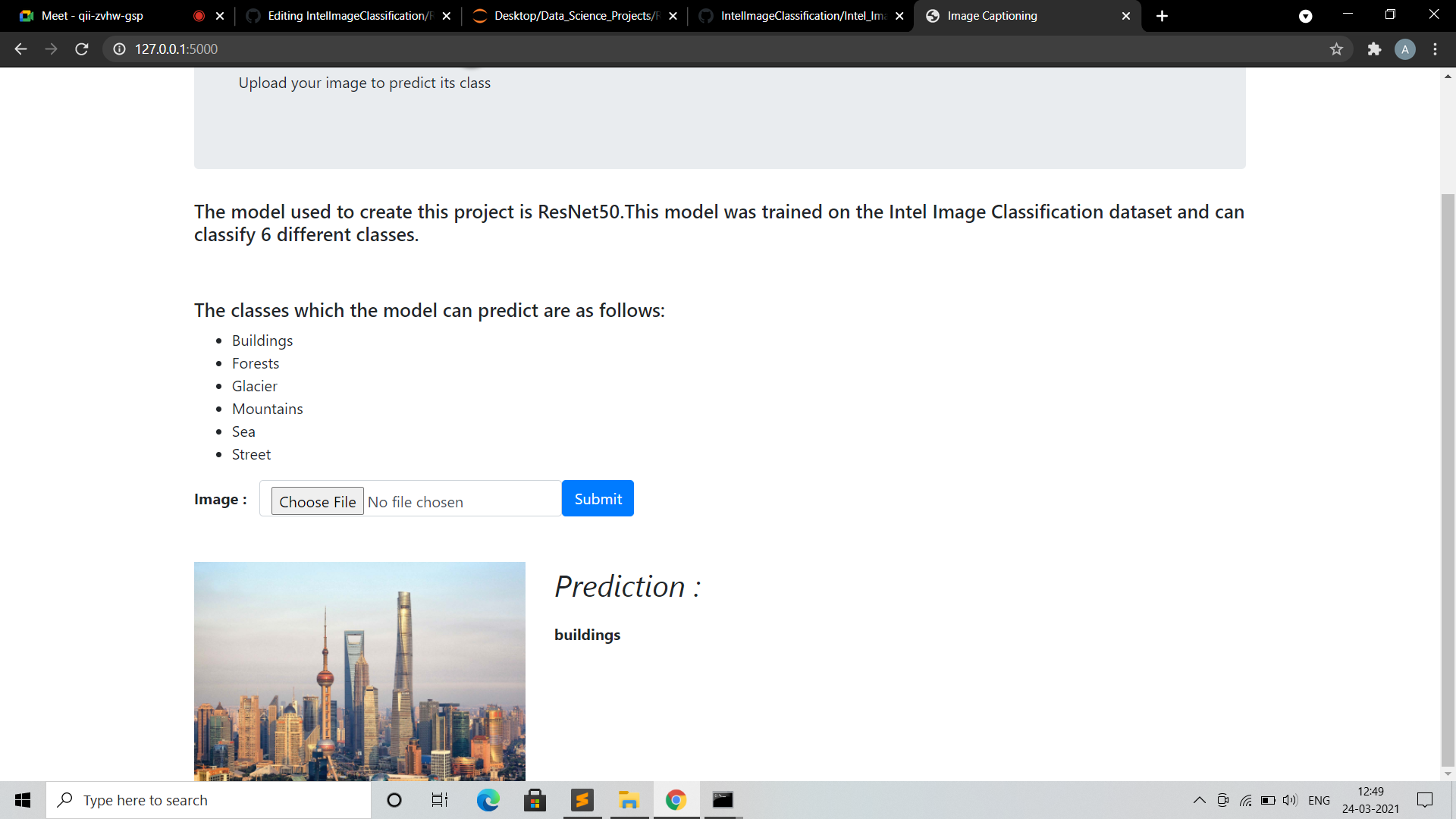Navigate back with the back arrow

pyautogui.click(x=20, y=49)
